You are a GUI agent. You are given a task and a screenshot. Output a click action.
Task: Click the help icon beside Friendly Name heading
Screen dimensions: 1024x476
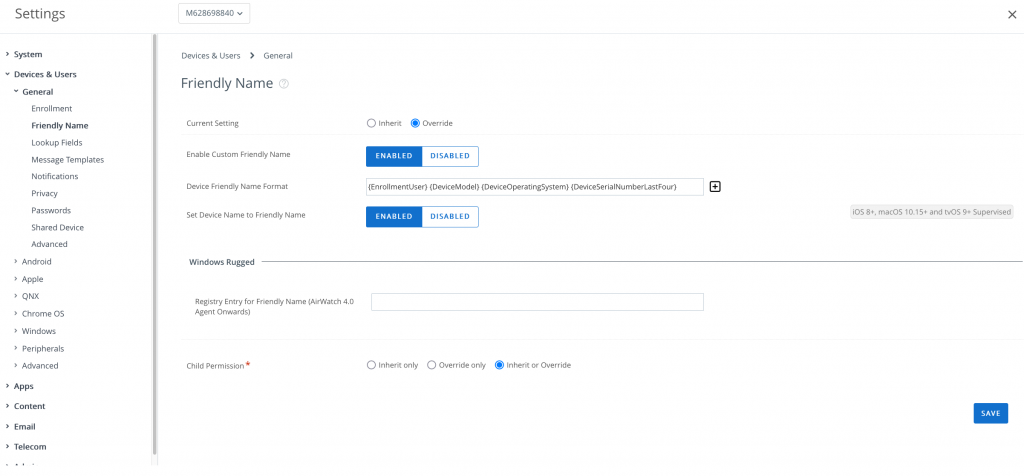point(284,84)
